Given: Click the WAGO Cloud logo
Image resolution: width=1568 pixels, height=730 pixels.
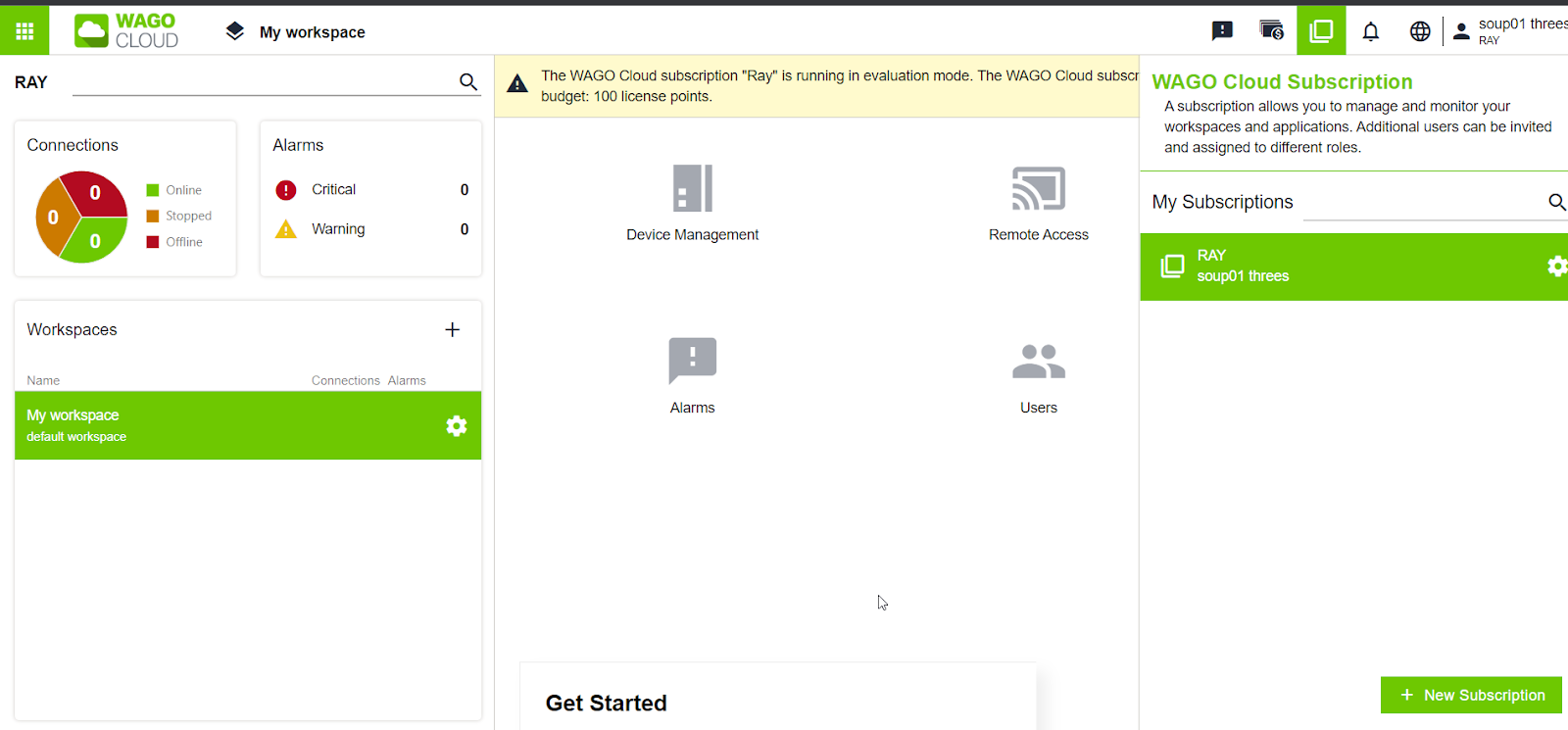Looking at the screenshot, I should coord(127,31).
